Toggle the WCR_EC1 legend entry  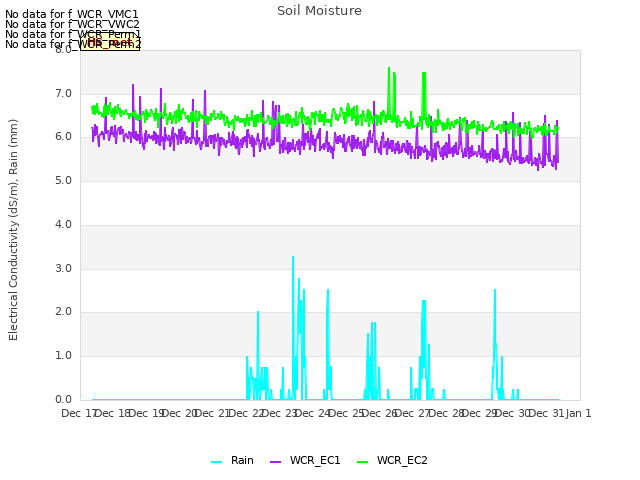(305, 460)
